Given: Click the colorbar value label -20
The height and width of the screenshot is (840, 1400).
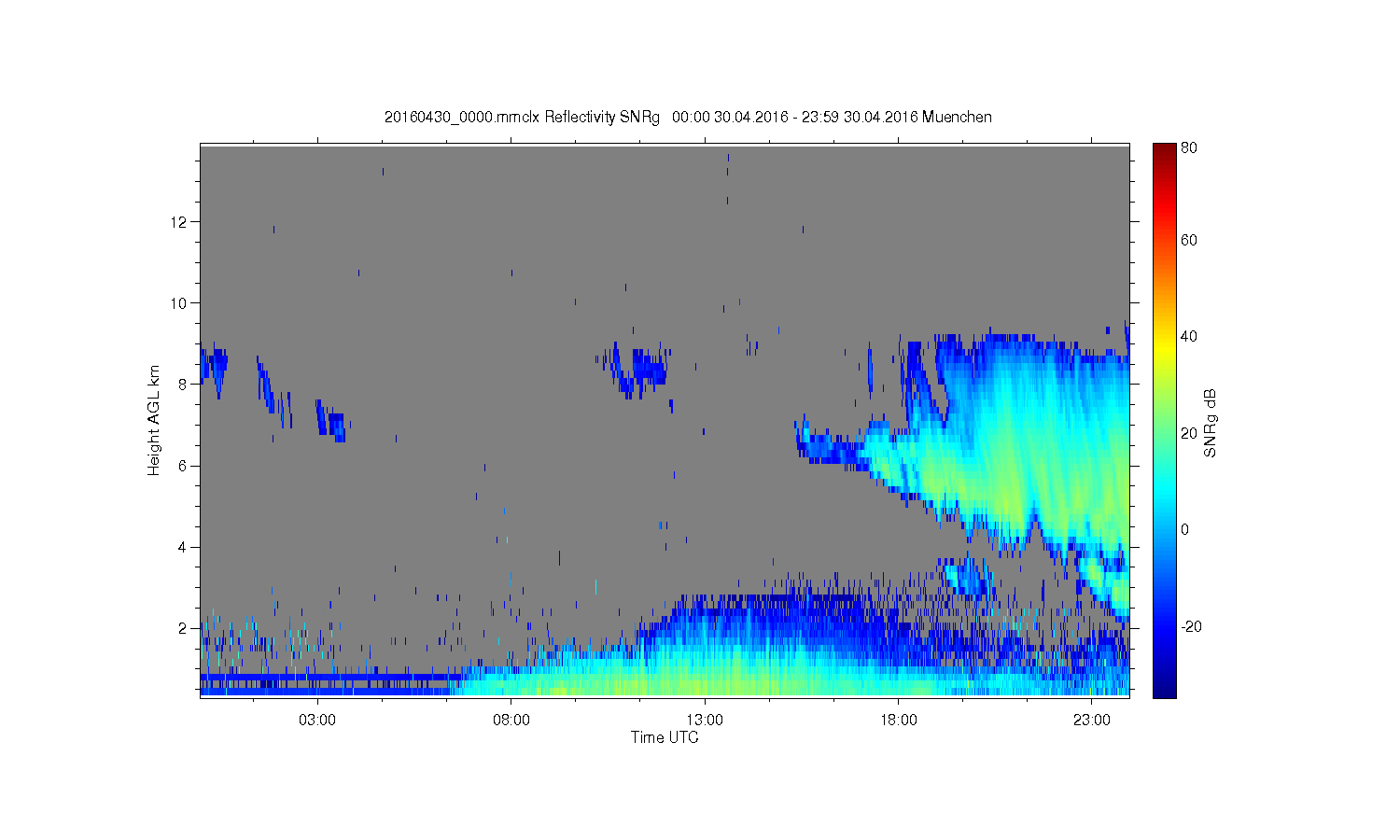Looking at the screenshot, I should click(1191, 627).
